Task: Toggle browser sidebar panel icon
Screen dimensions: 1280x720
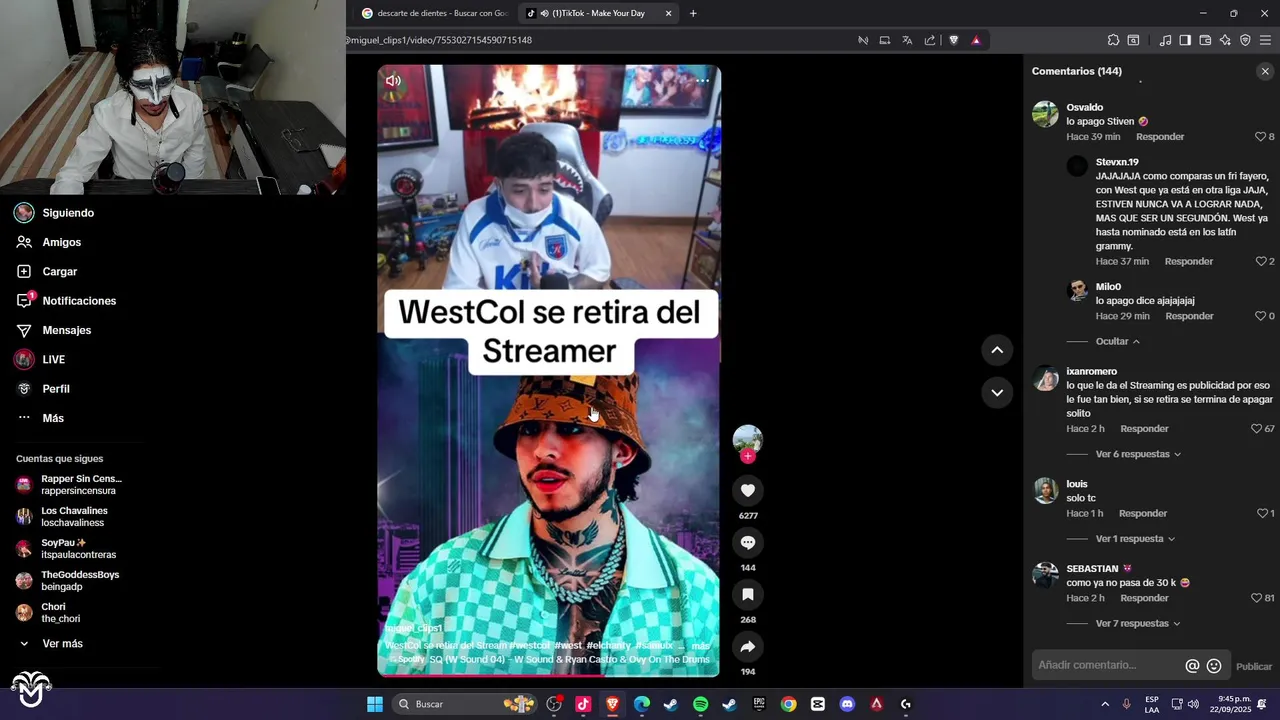Action: (1185, 40)
